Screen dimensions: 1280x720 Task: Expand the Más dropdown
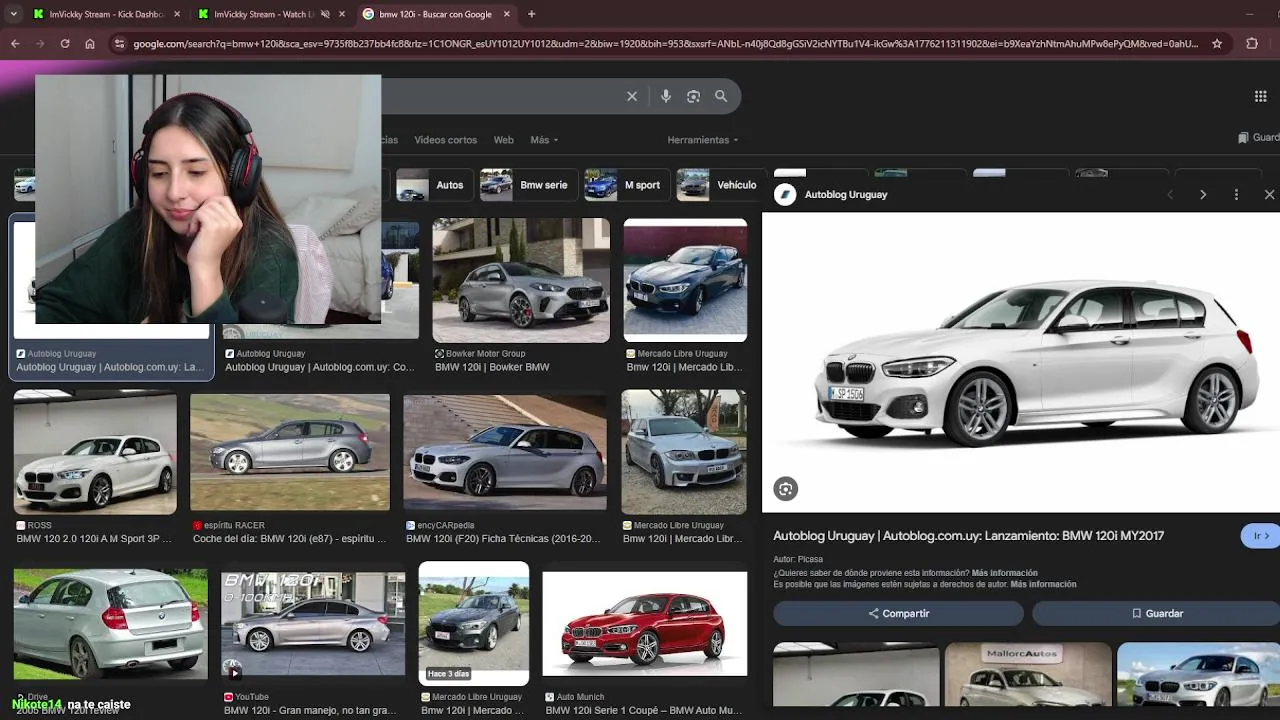544,140
